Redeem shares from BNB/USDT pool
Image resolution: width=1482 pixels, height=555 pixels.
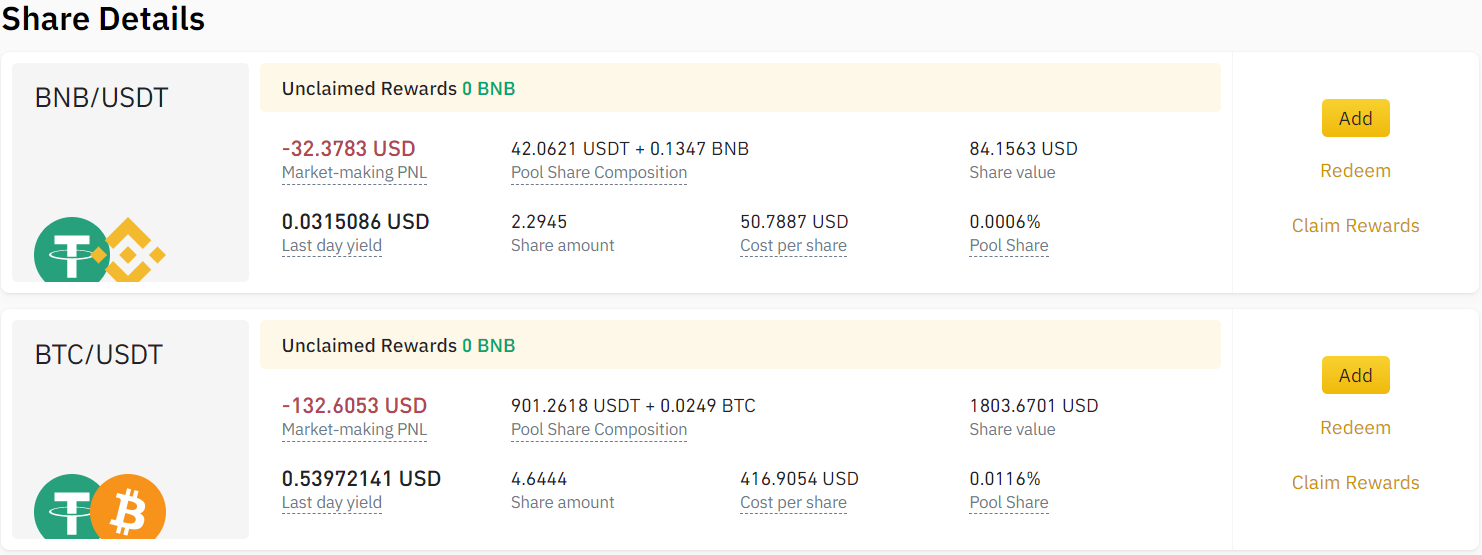pyautogui.click(x=1355, y=171)
